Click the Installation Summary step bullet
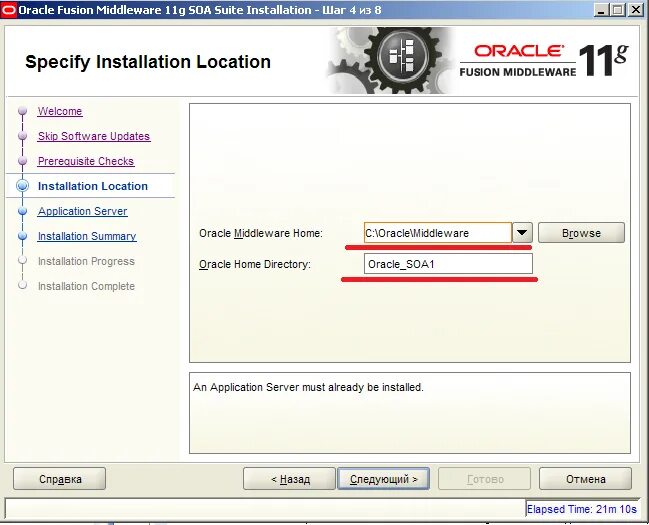Screen dimensions: 649x525 [23, 236]
